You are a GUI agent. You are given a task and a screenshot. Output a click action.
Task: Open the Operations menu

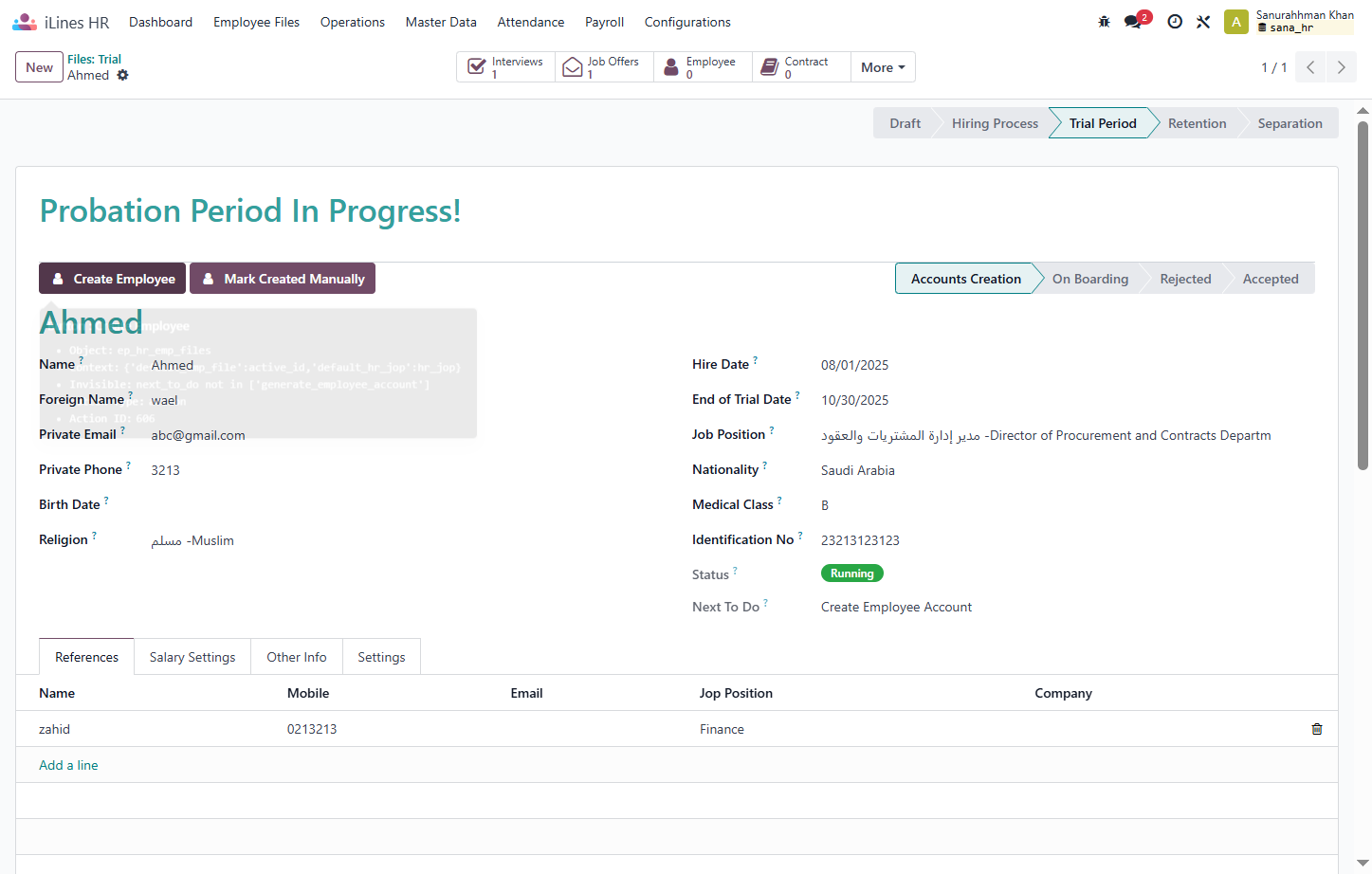pos(353,22)
